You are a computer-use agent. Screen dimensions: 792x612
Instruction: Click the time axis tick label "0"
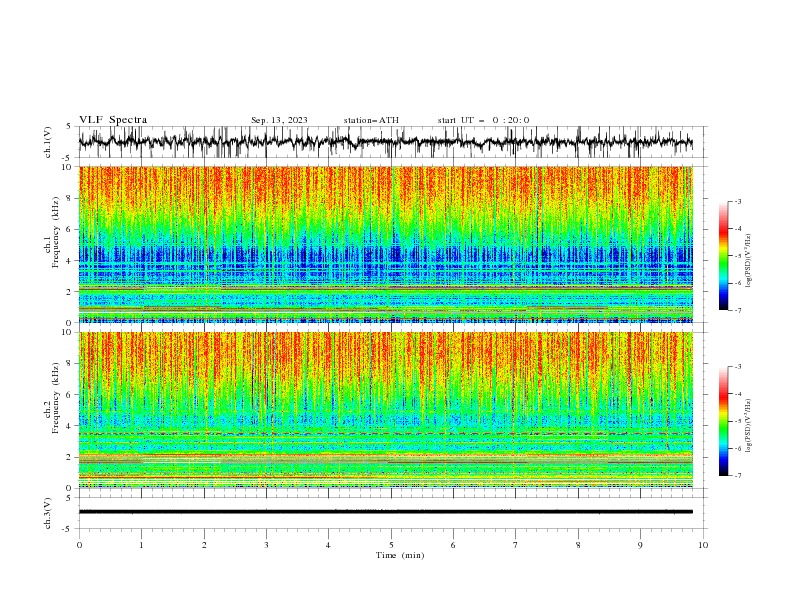point(79,545)
